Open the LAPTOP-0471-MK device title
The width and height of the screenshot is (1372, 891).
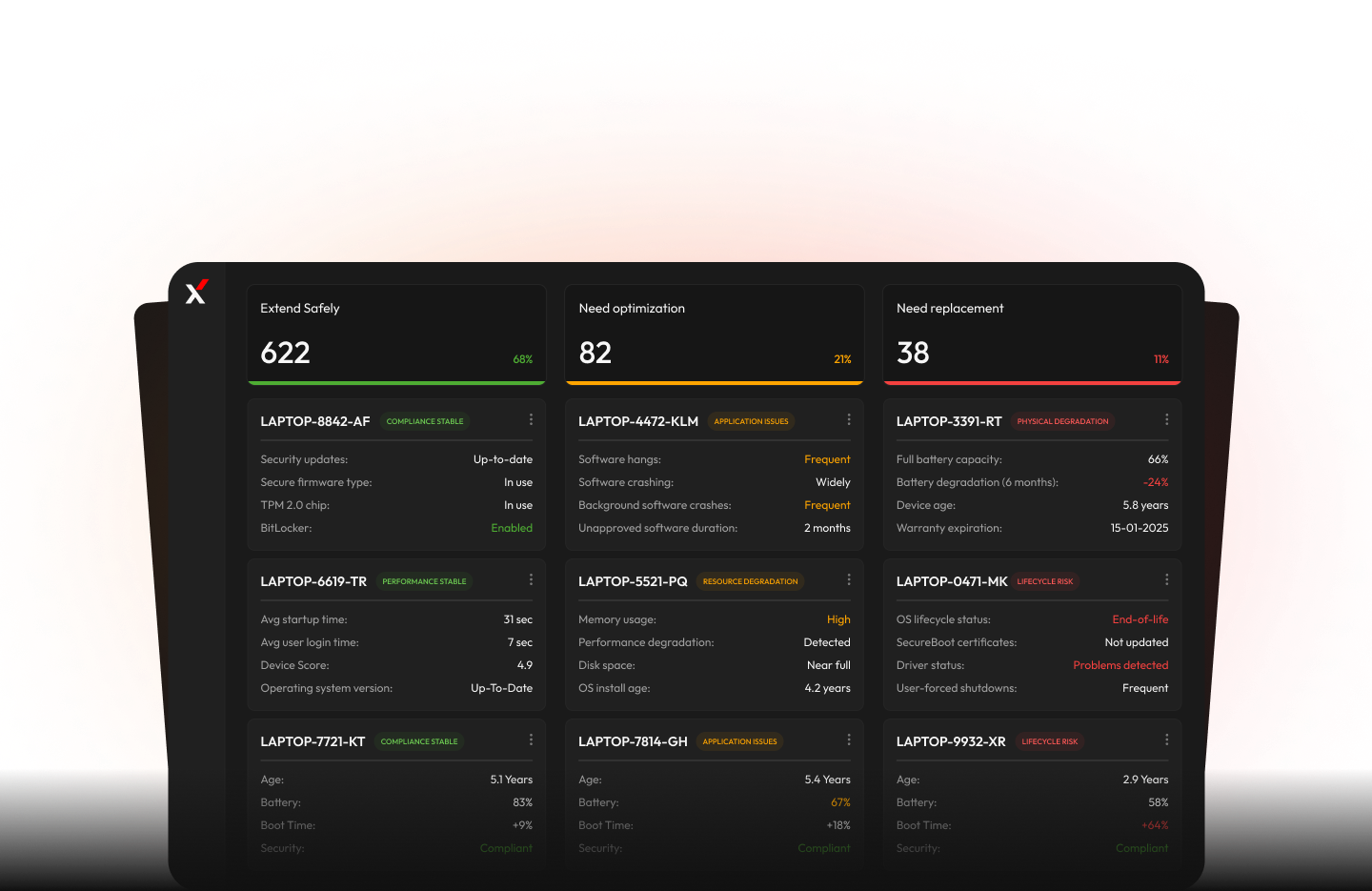951,581
